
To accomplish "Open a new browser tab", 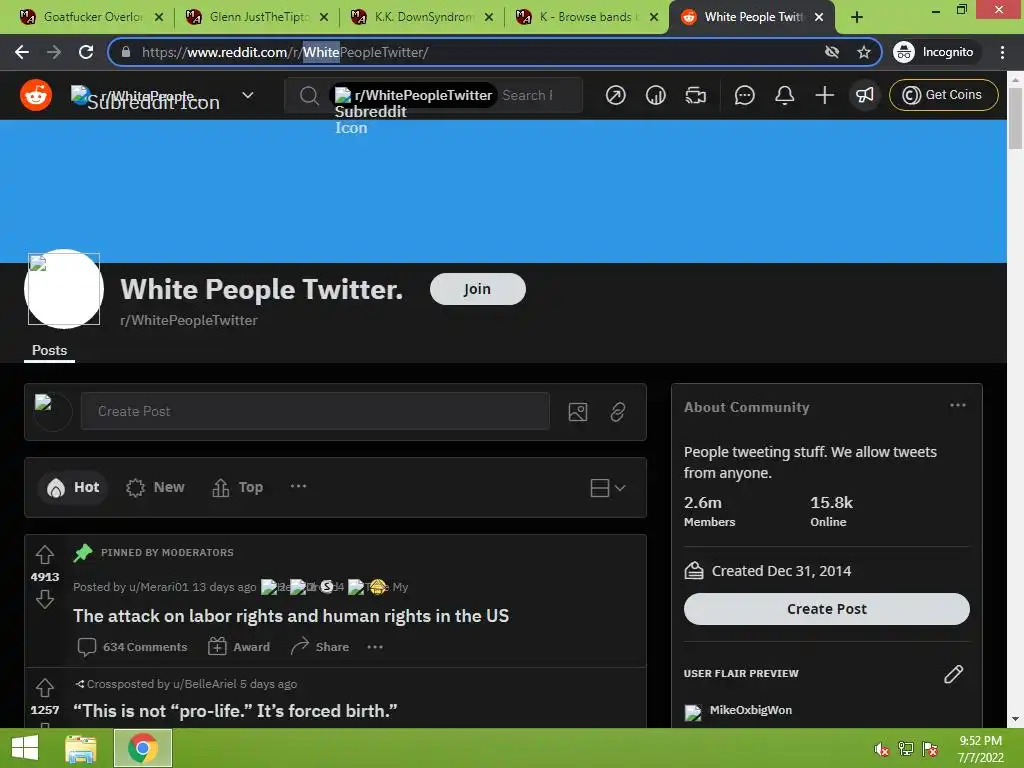I will coord(857,17).
